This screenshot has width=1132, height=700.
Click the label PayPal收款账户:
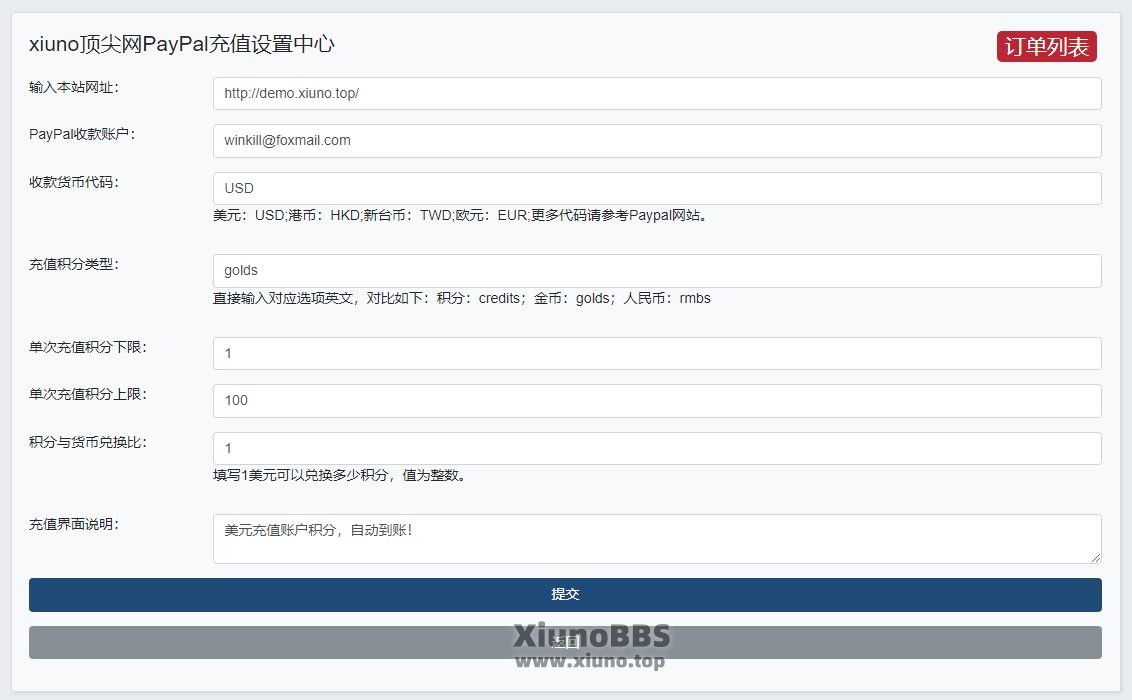click(82, 134)
